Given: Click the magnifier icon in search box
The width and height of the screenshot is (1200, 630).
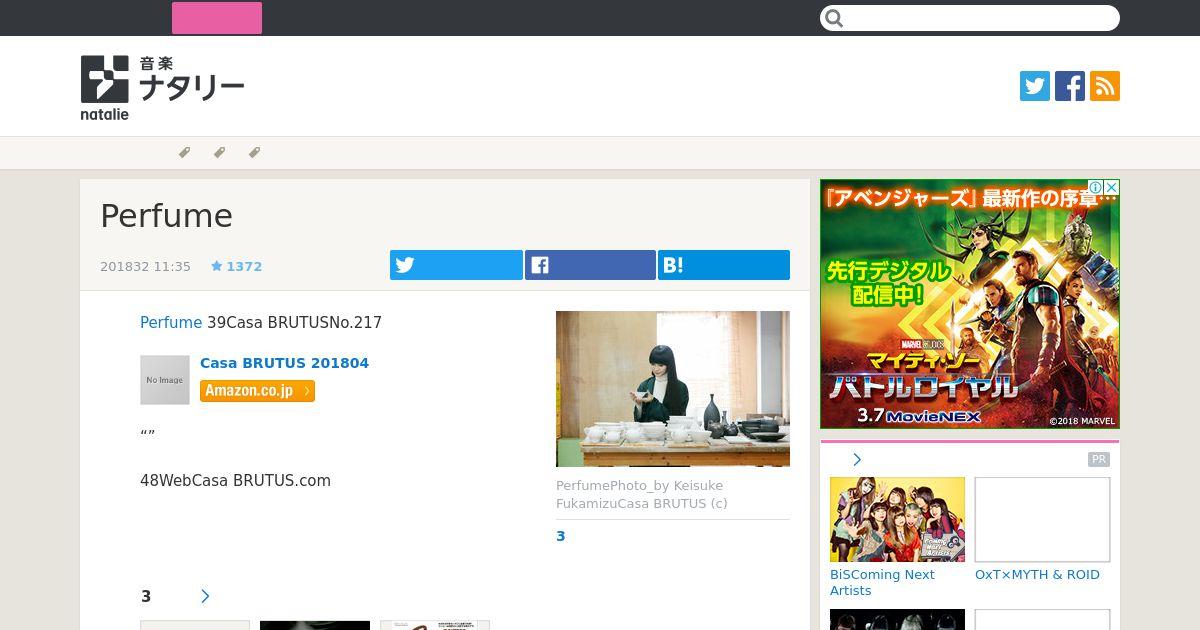Looking at the screenshot, I should pos(835,18).
